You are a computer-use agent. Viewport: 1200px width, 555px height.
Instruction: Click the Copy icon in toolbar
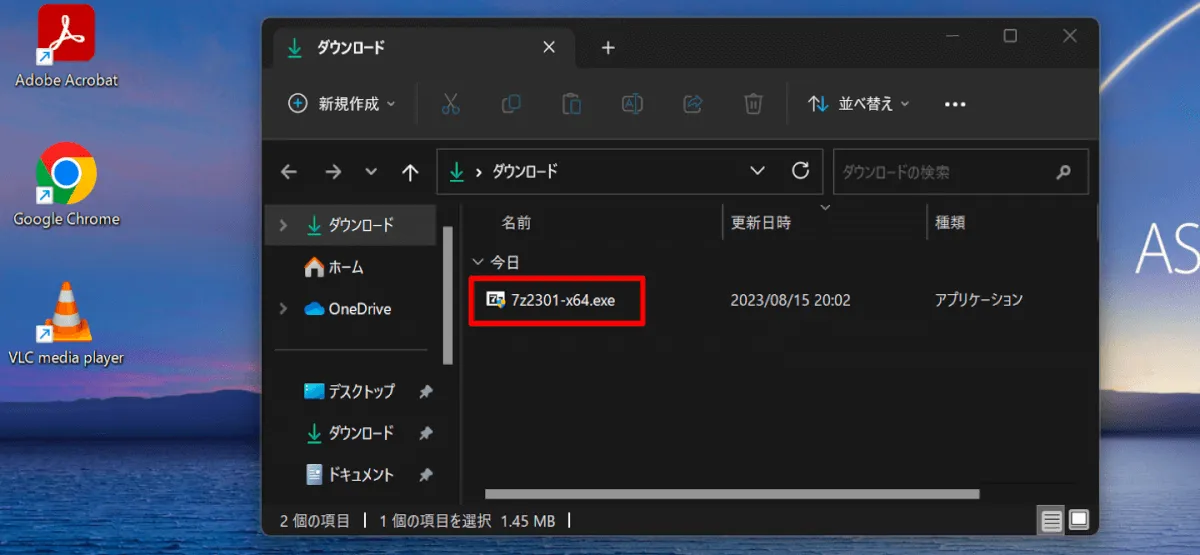coord(511,104)
